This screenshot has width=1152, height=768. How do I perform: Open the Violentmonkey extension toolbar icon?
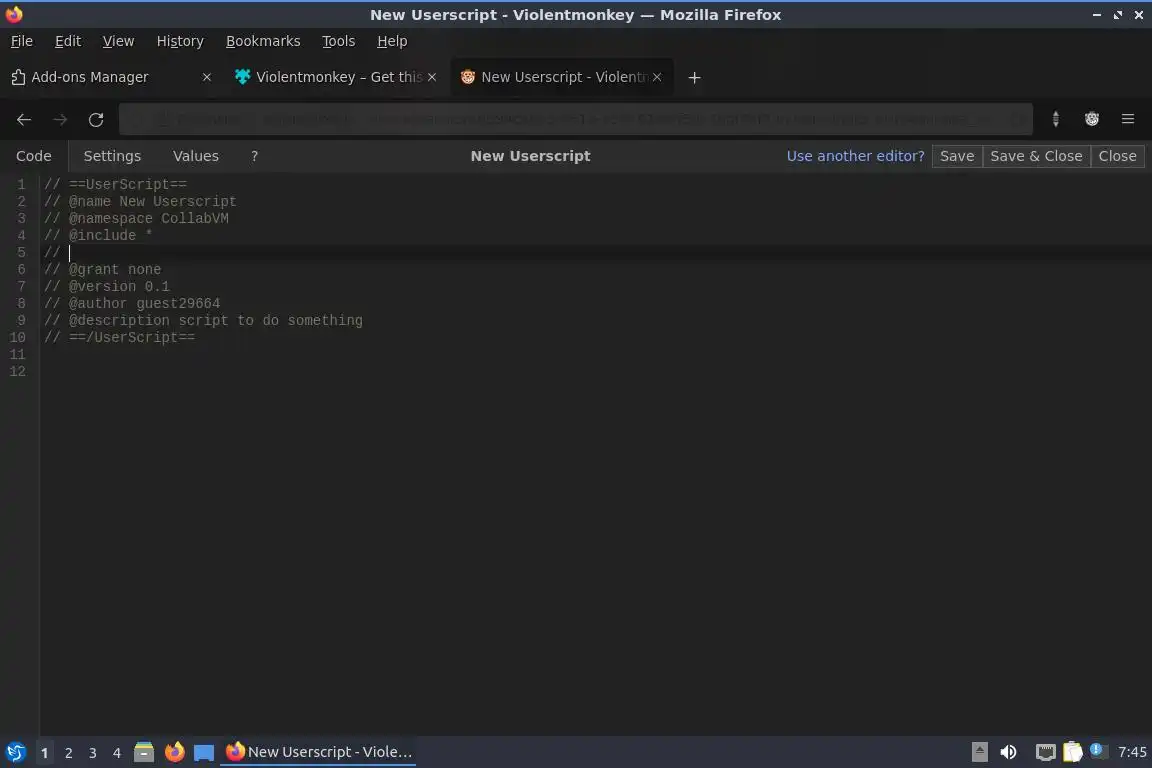tap(1092, 119)
